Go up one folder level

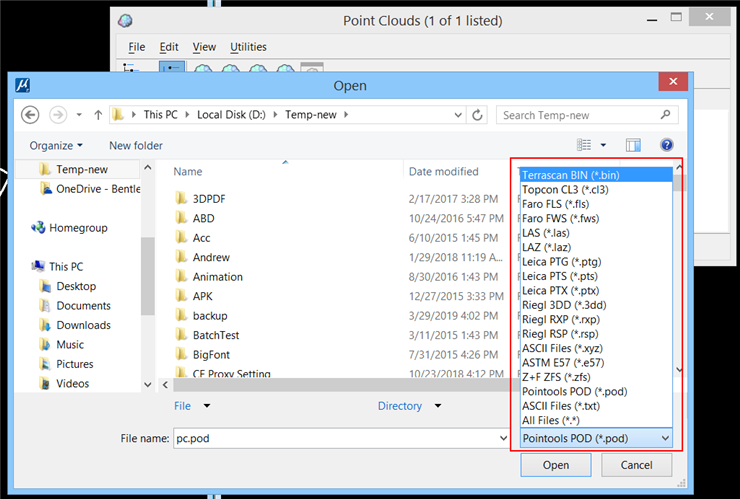[x=98, y=115]
